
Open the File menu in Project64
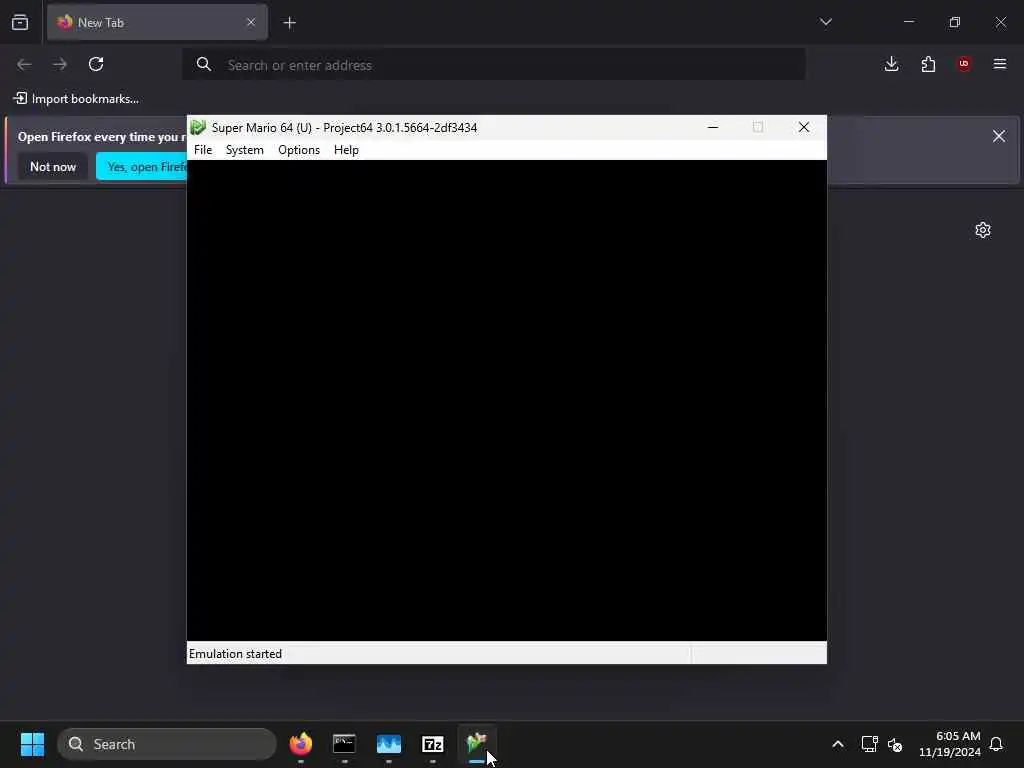202,150
